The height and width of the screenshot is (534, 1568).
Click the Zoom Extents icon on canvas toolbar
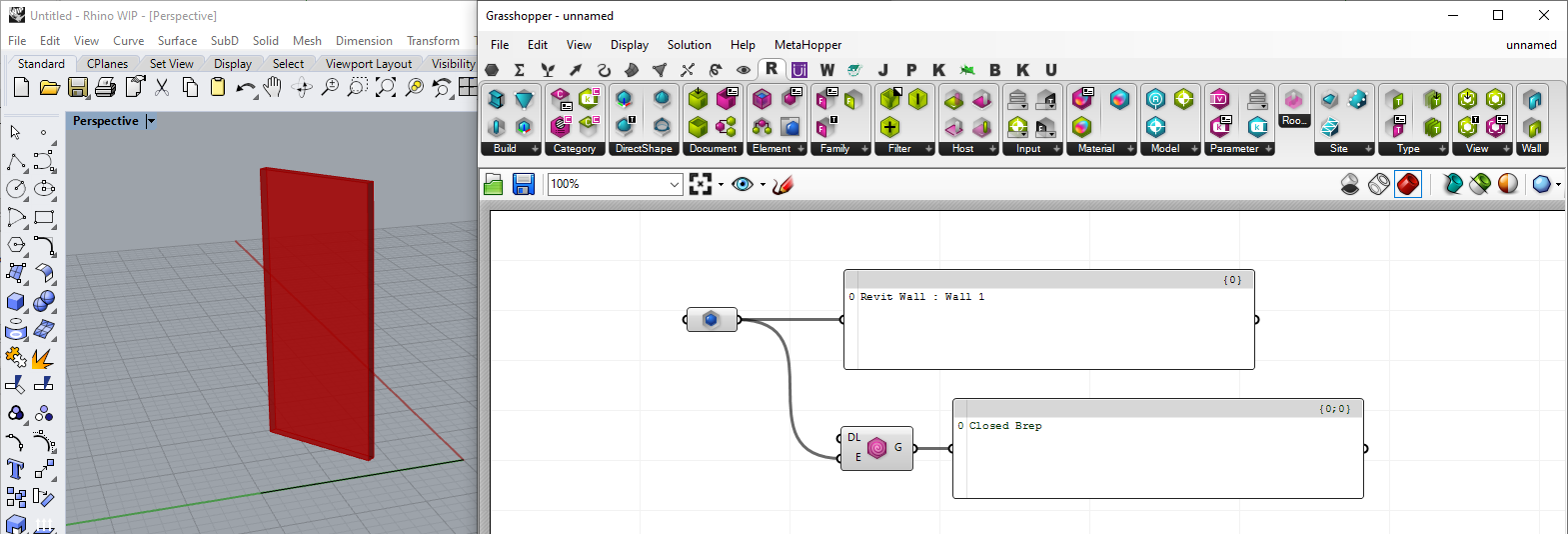point(702,184)
